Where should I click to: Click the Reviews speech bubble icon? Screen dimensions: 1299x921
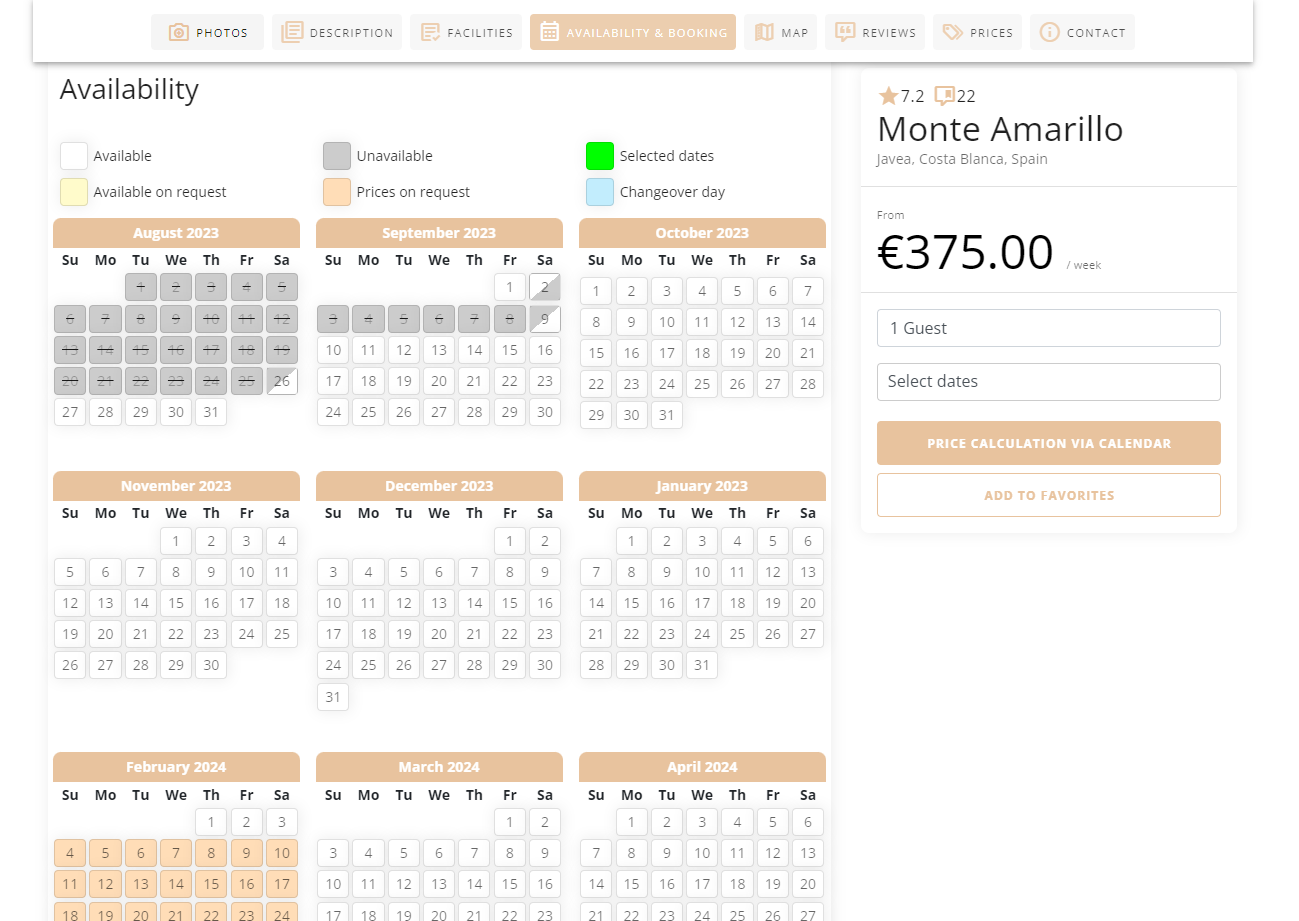tap(845, 32)
